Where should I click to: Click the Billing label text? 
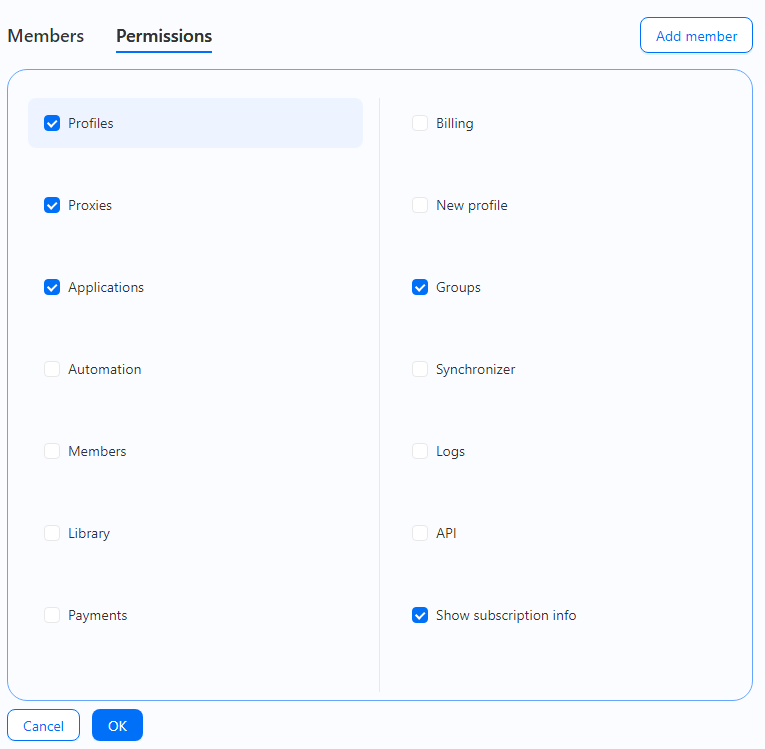click(x=455, y=123)
